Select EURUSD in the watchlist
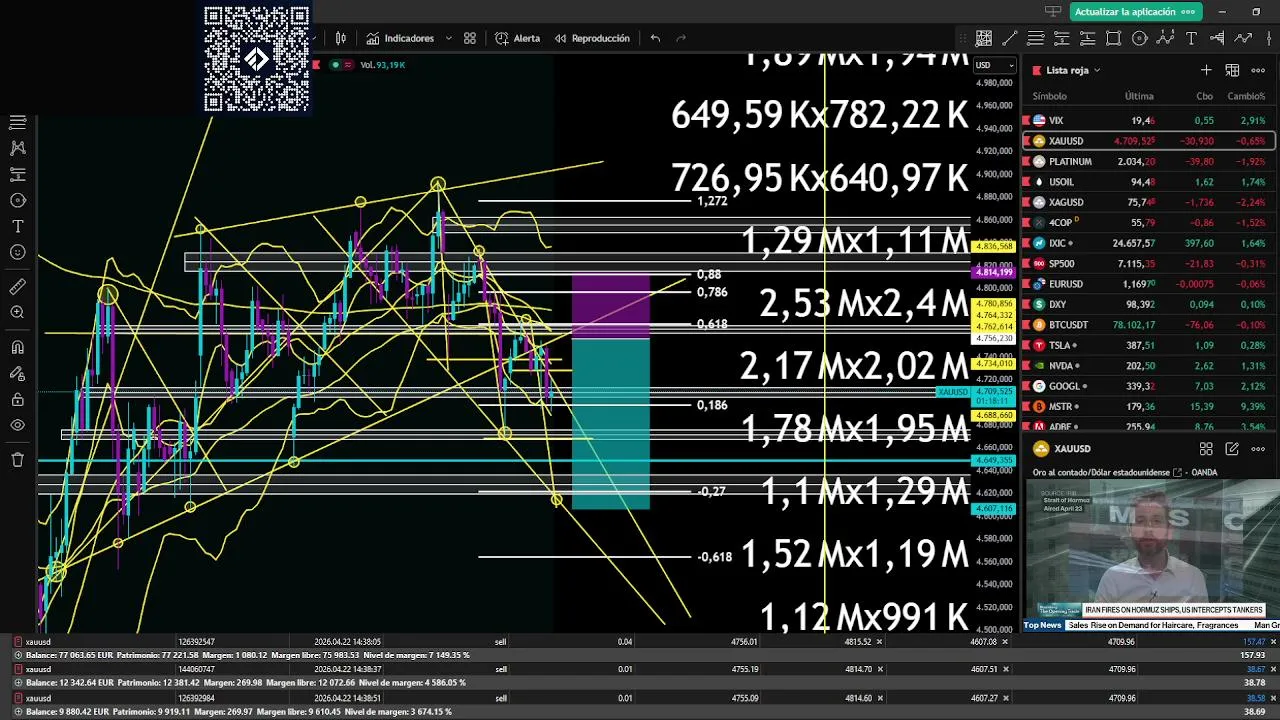The height and width of the screenshot is (720, 1280). (x=1148, y=284)
